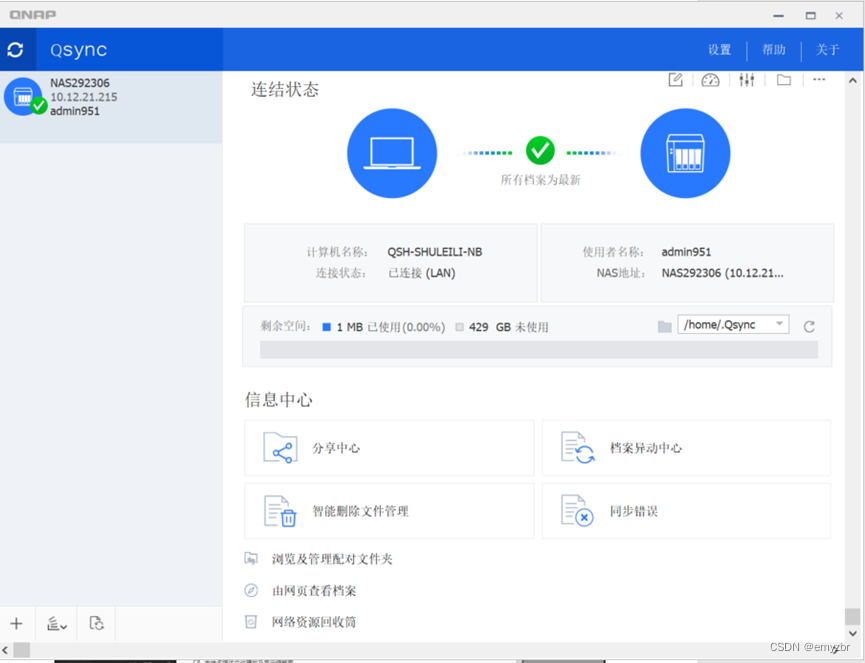Click the edit note icon in toolbar
865x663 pixels.
pos(675,80)
